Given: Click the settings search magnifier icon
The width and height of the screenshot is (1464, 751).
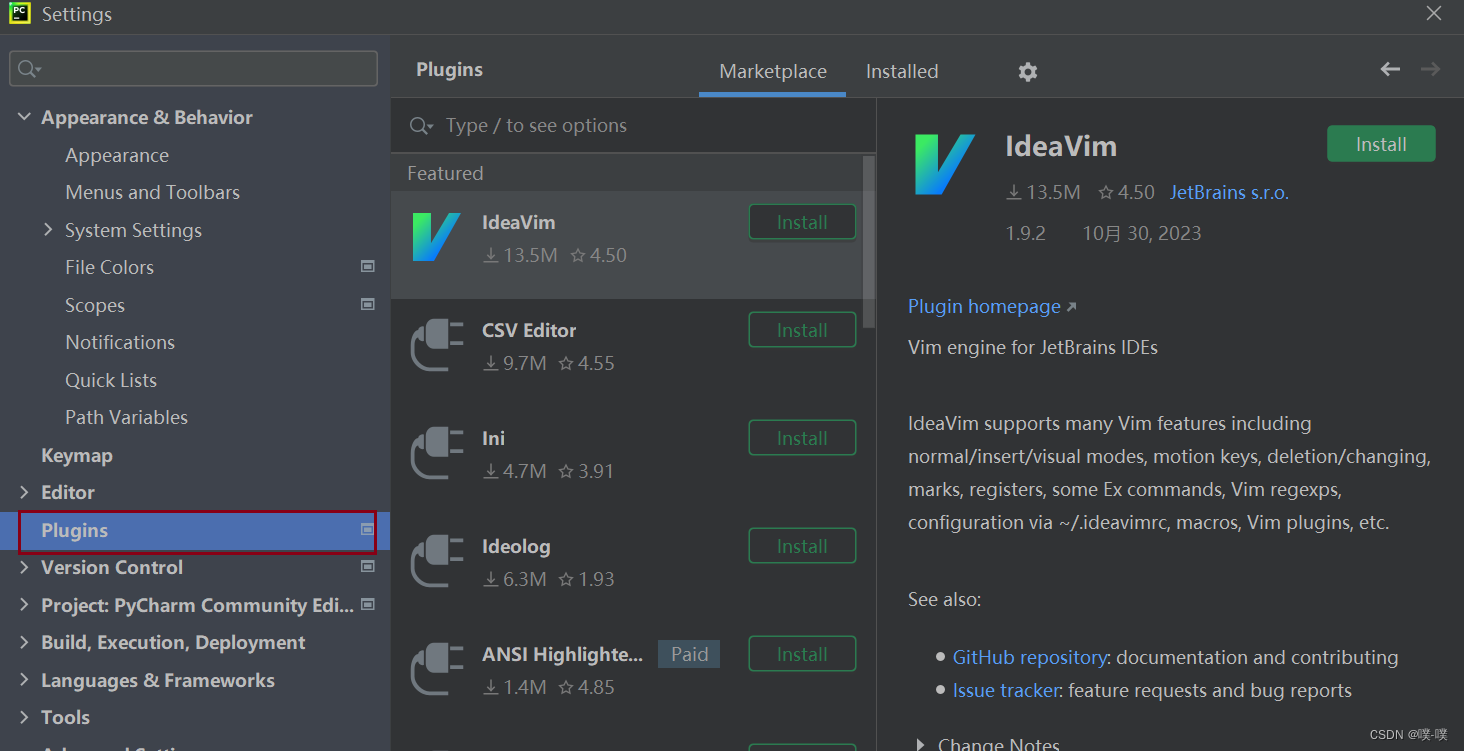Looking at the screenshot, I should 29,69.
